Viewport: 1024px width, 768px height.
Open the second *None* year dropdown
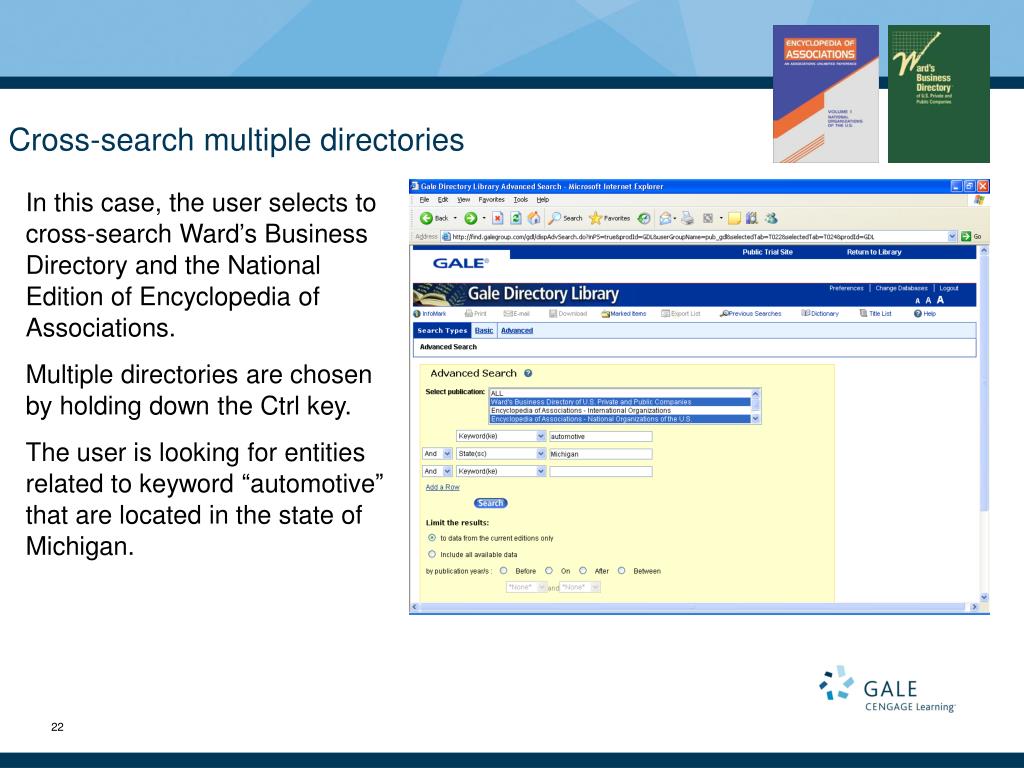coord(580,587)
